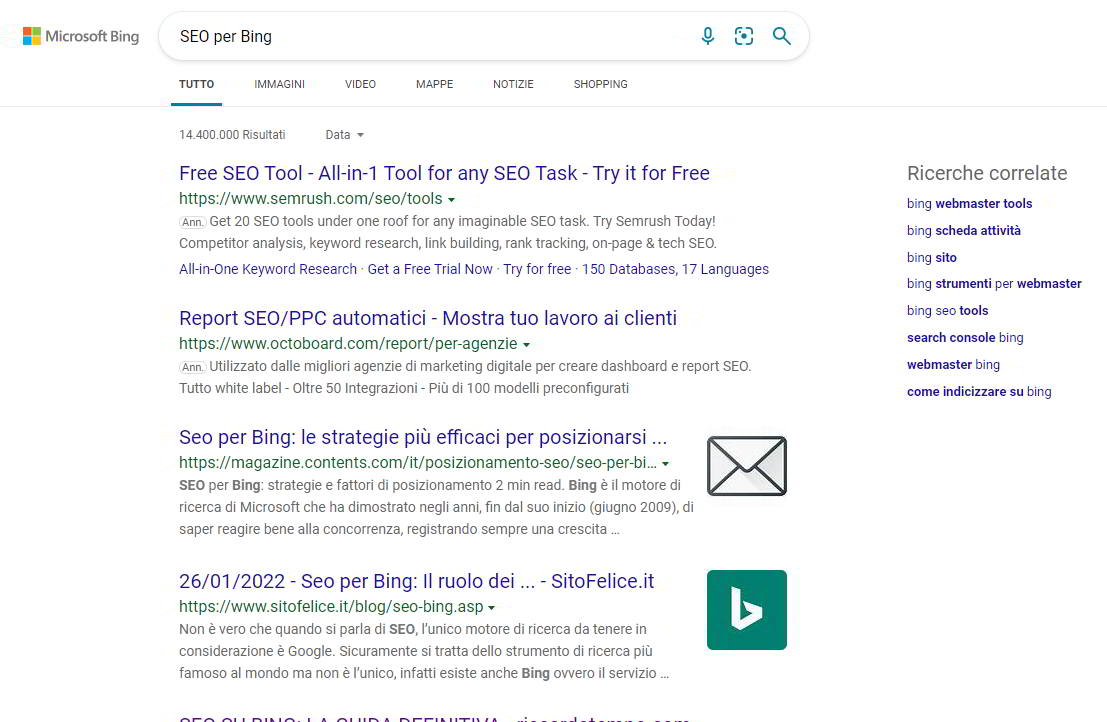This screenshot has height=722, width=1107.
Task: Click the magnifying glass search button
Action: (781, 36)
